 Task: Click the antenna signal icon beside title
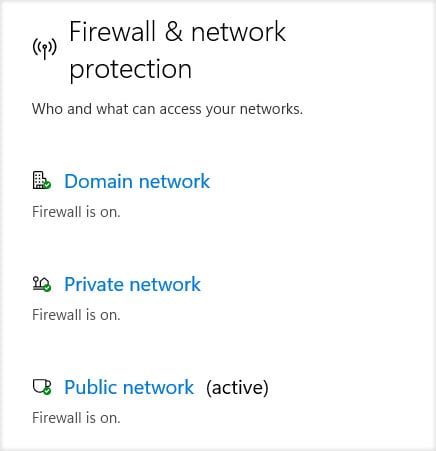pyautogui.click(x=45, y=49)
